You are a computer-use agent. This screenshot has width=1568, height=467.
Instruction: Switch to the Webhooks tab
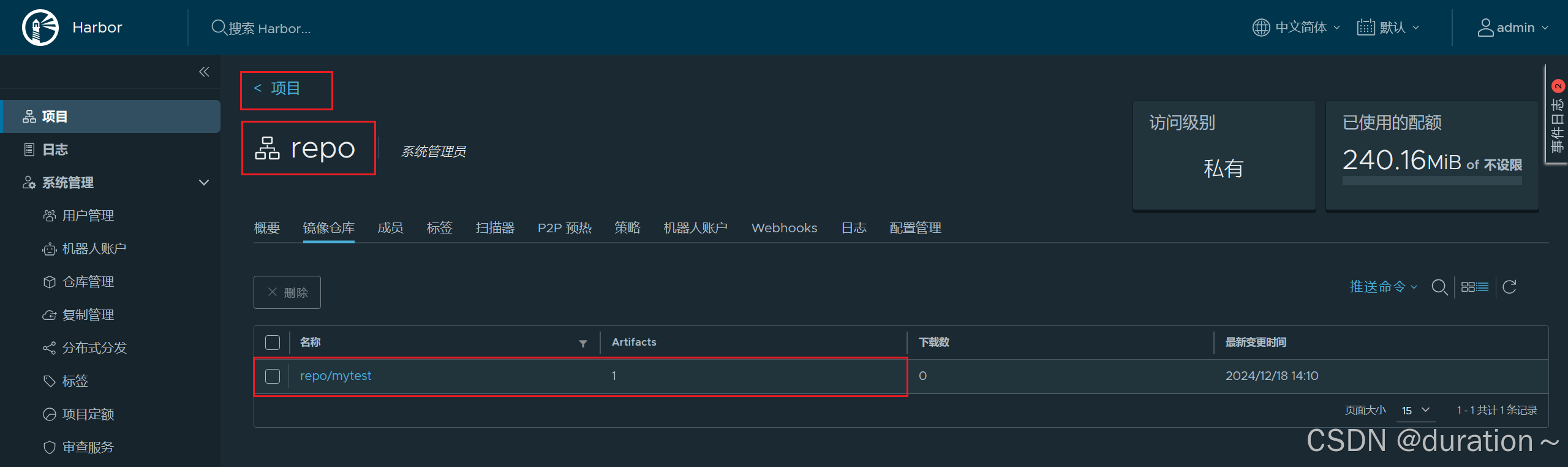[x=785, y=228]
